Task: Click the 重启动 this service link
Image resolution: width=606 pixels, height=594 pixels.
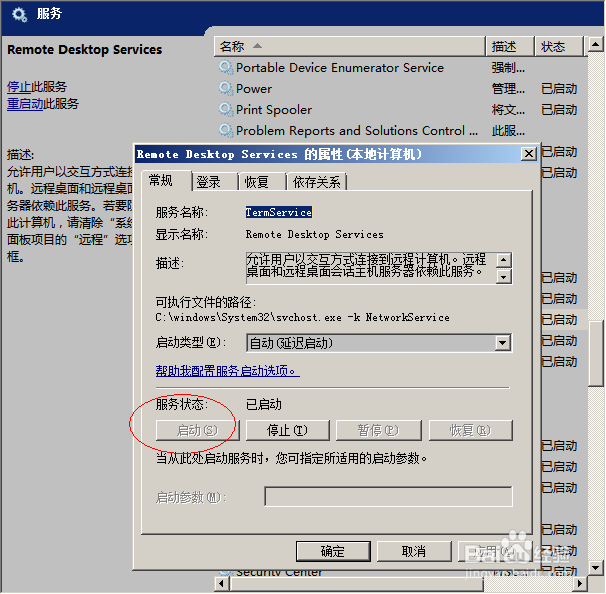Action: (25, 104)
